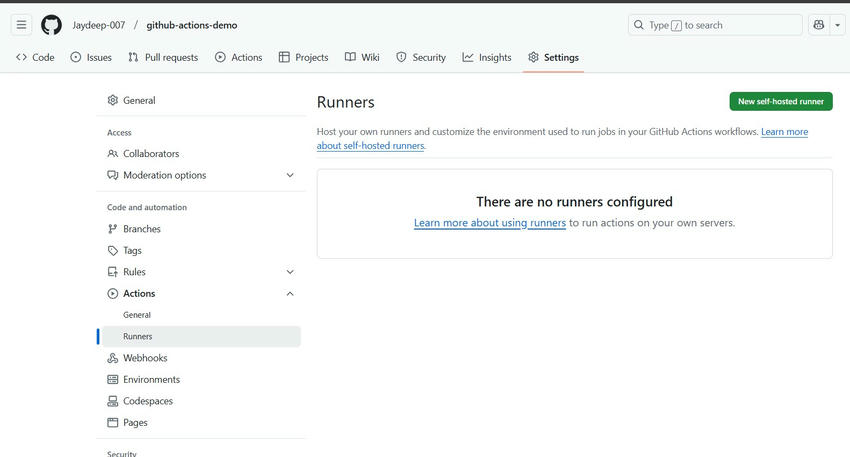Click the Branches git-branch icon

[112, 229]
